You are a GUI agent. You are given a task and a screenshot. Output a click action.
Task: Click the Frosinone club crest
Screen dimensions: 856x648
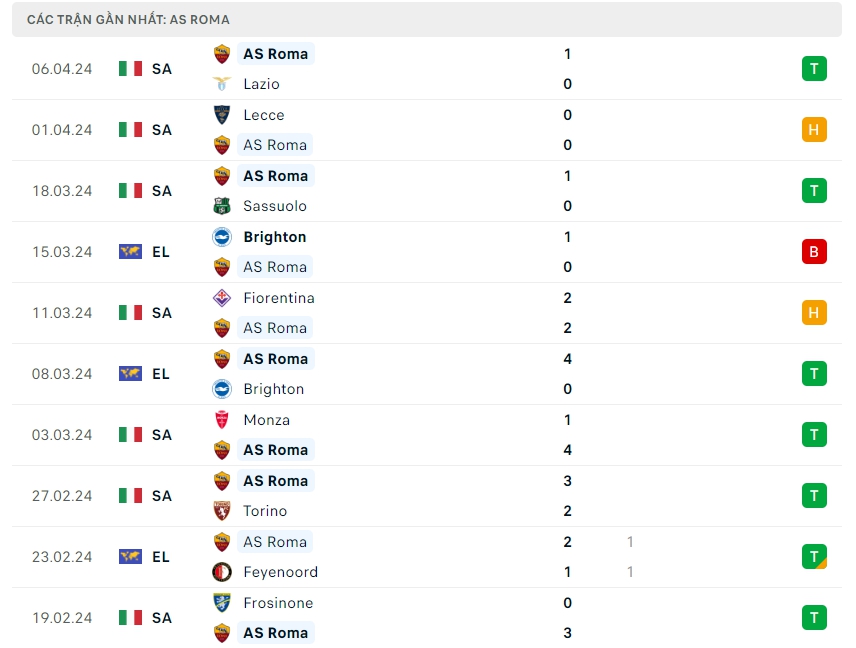[x=222, y=603]
